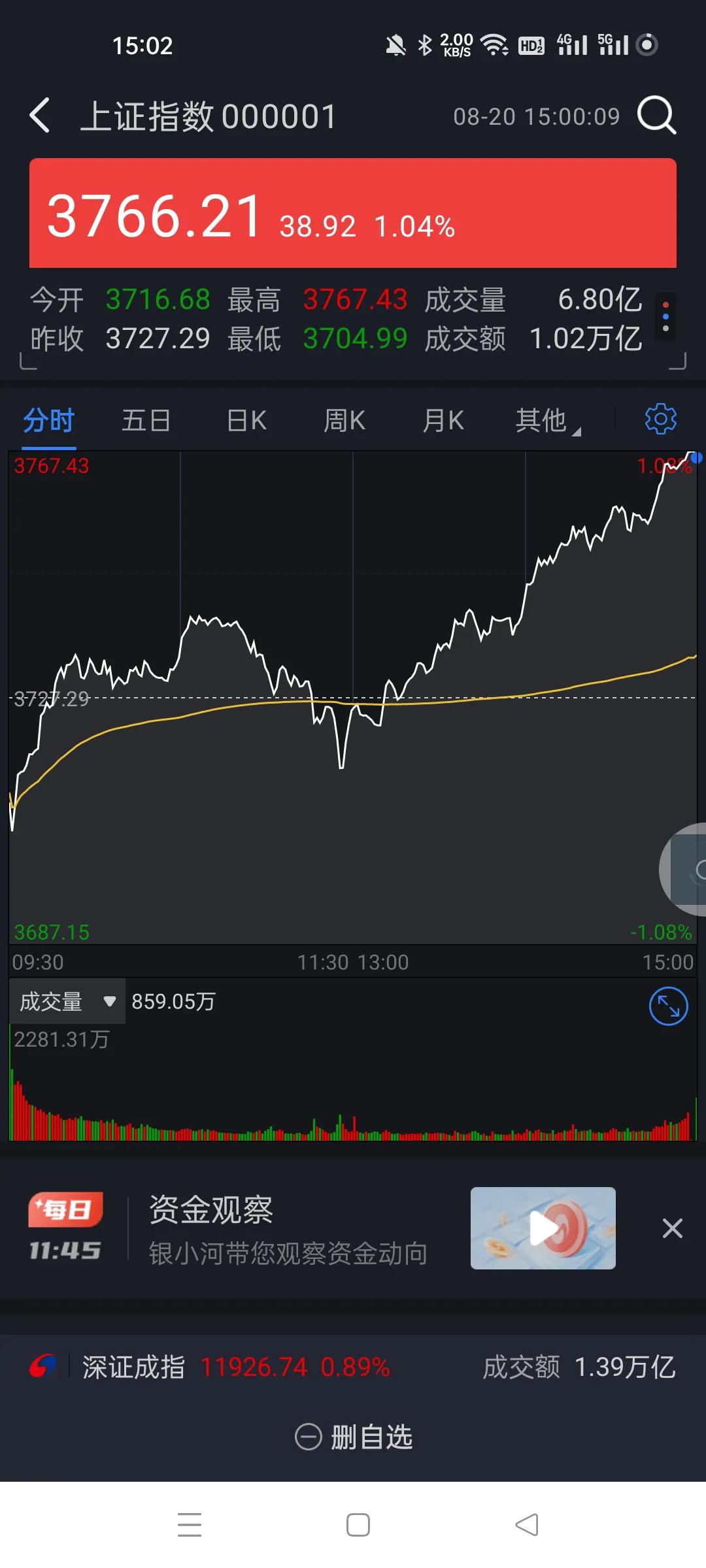The image size is (706, 1568).
Task: Tap the Wi-Fi status icon
Action: tap(495, 45)
